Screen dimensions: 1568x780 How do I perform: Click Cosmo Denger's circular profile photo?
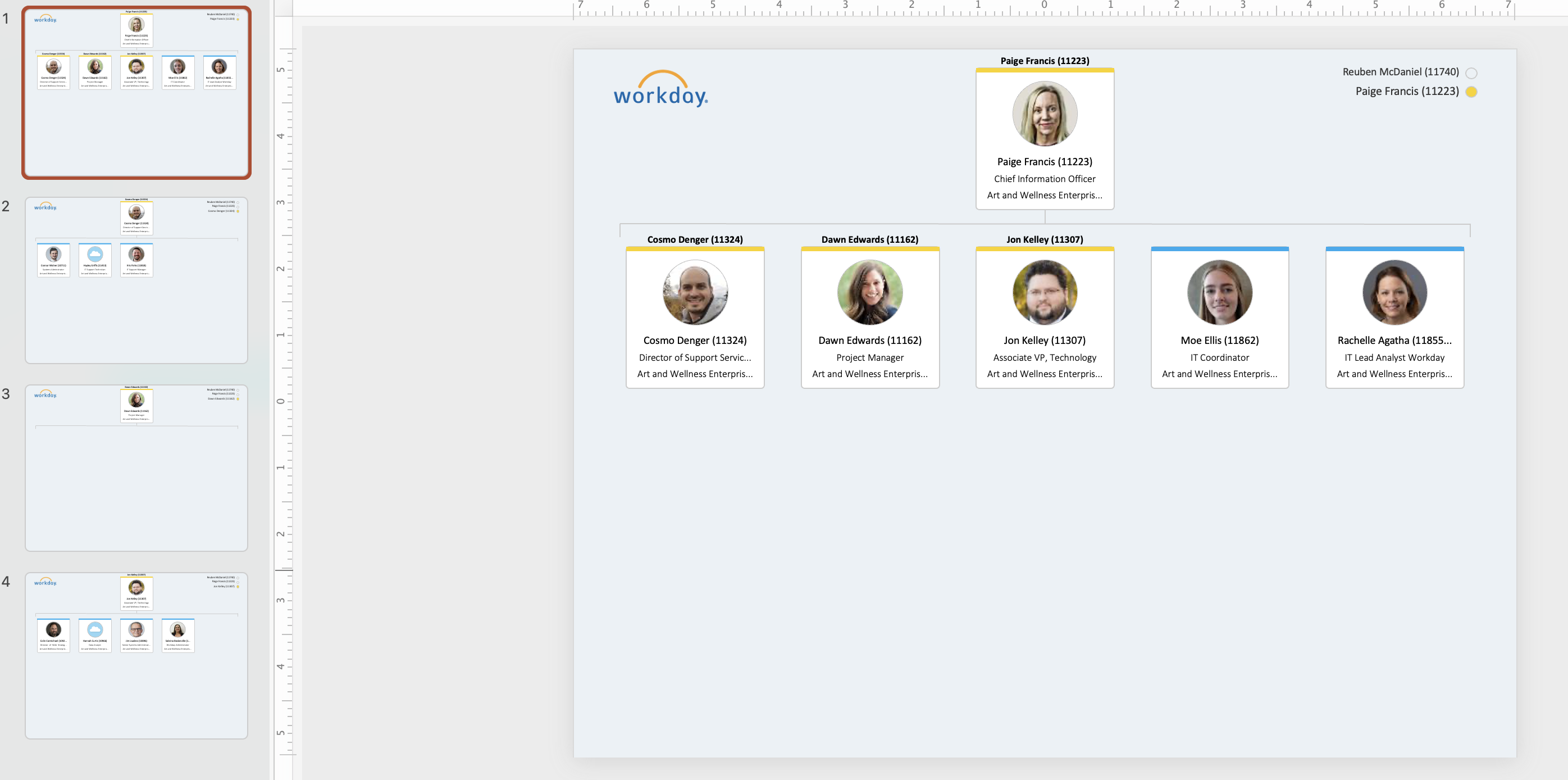click(695, 292)
